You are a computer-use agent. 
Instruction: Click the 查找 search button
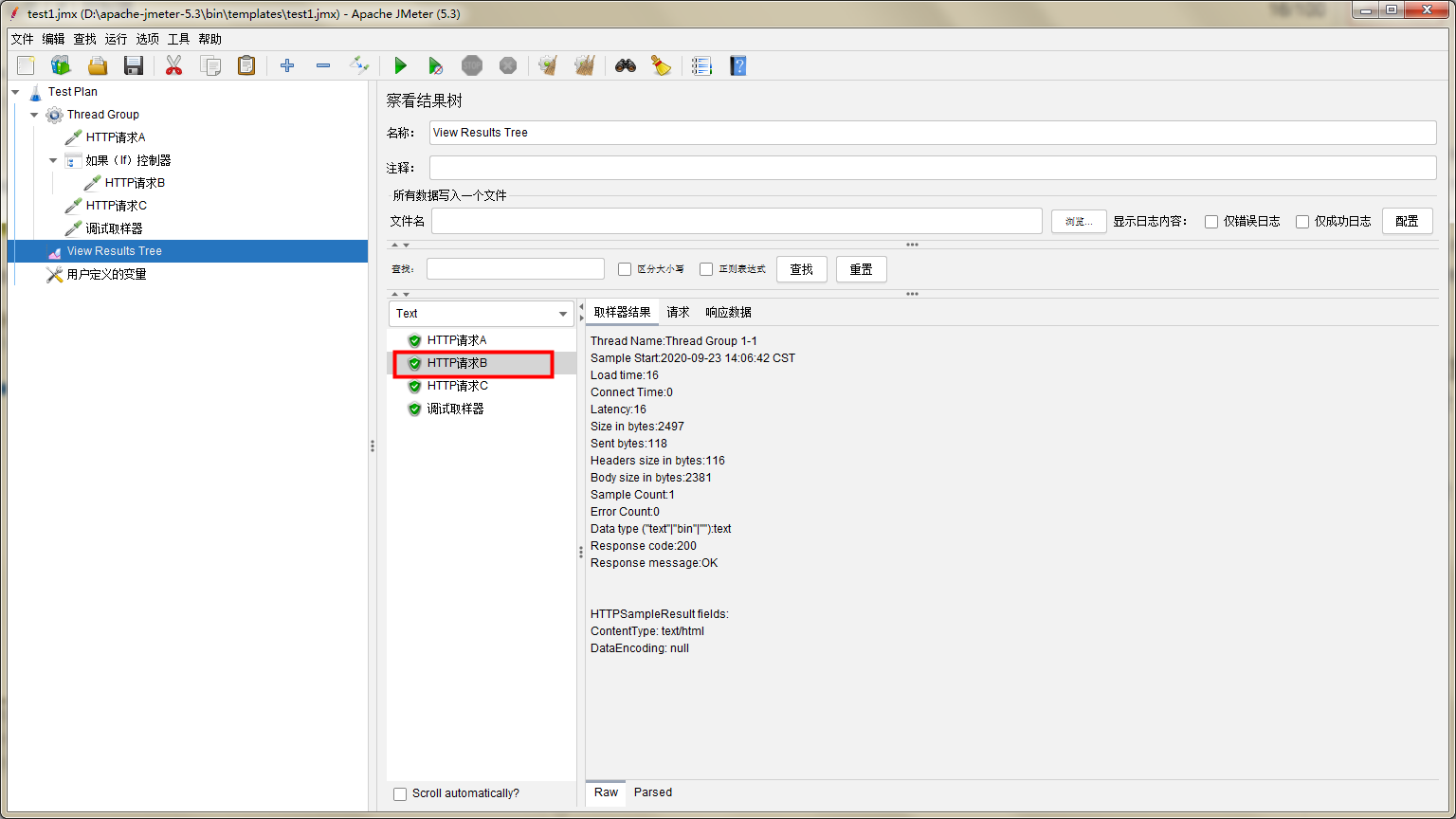click(x=802, y=269)
